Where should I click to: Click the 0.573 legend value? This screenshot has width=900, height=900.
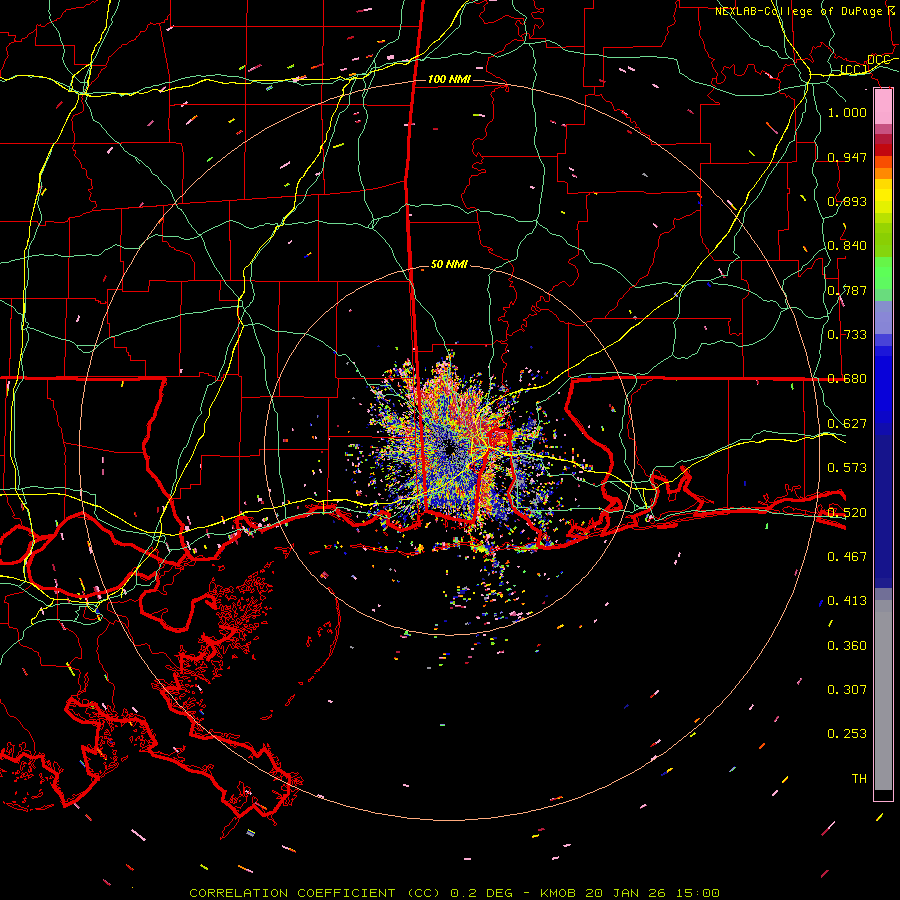click(847, 467)
